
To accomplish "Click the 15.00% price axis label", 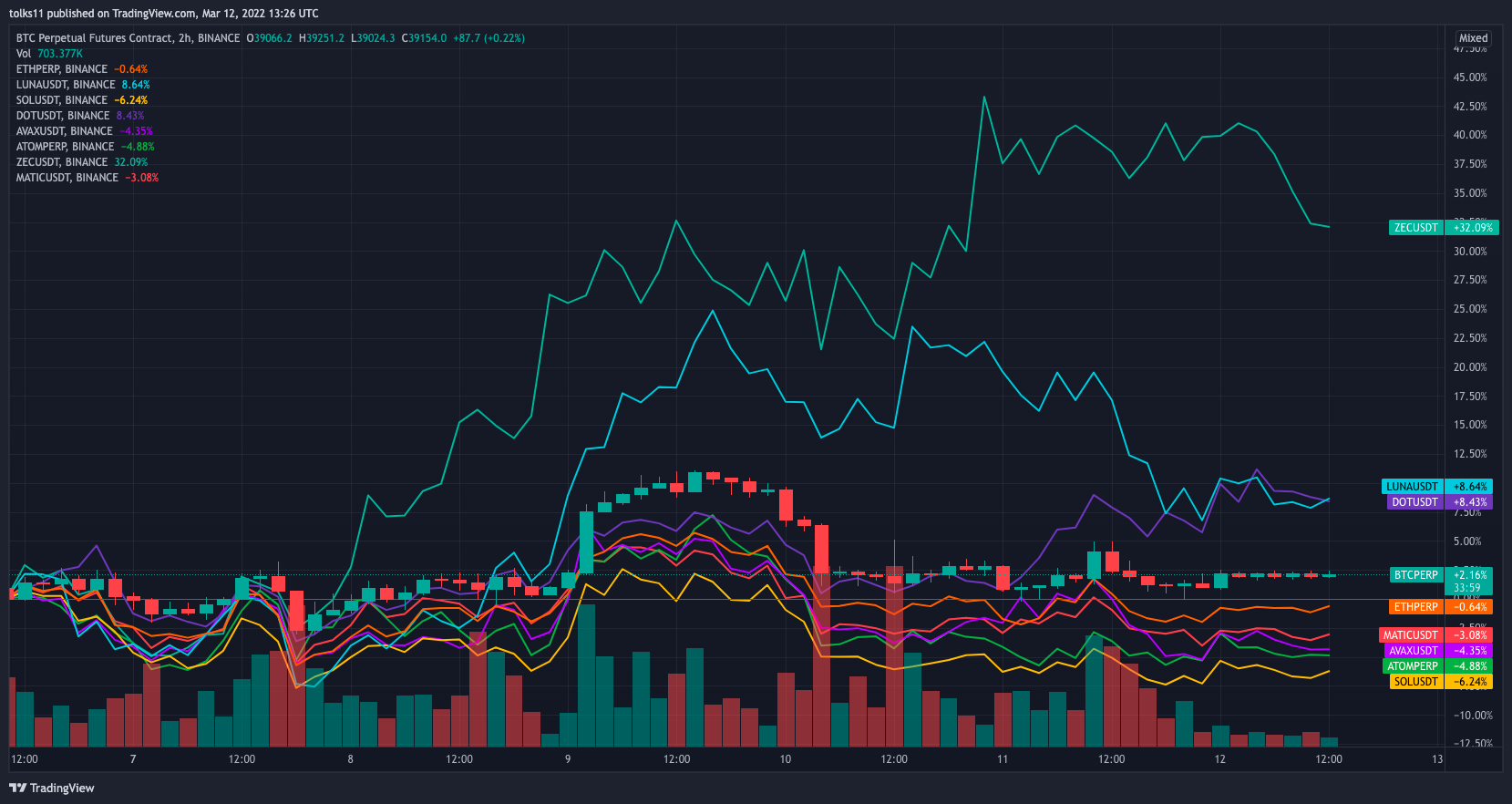I will point(1470,425).
